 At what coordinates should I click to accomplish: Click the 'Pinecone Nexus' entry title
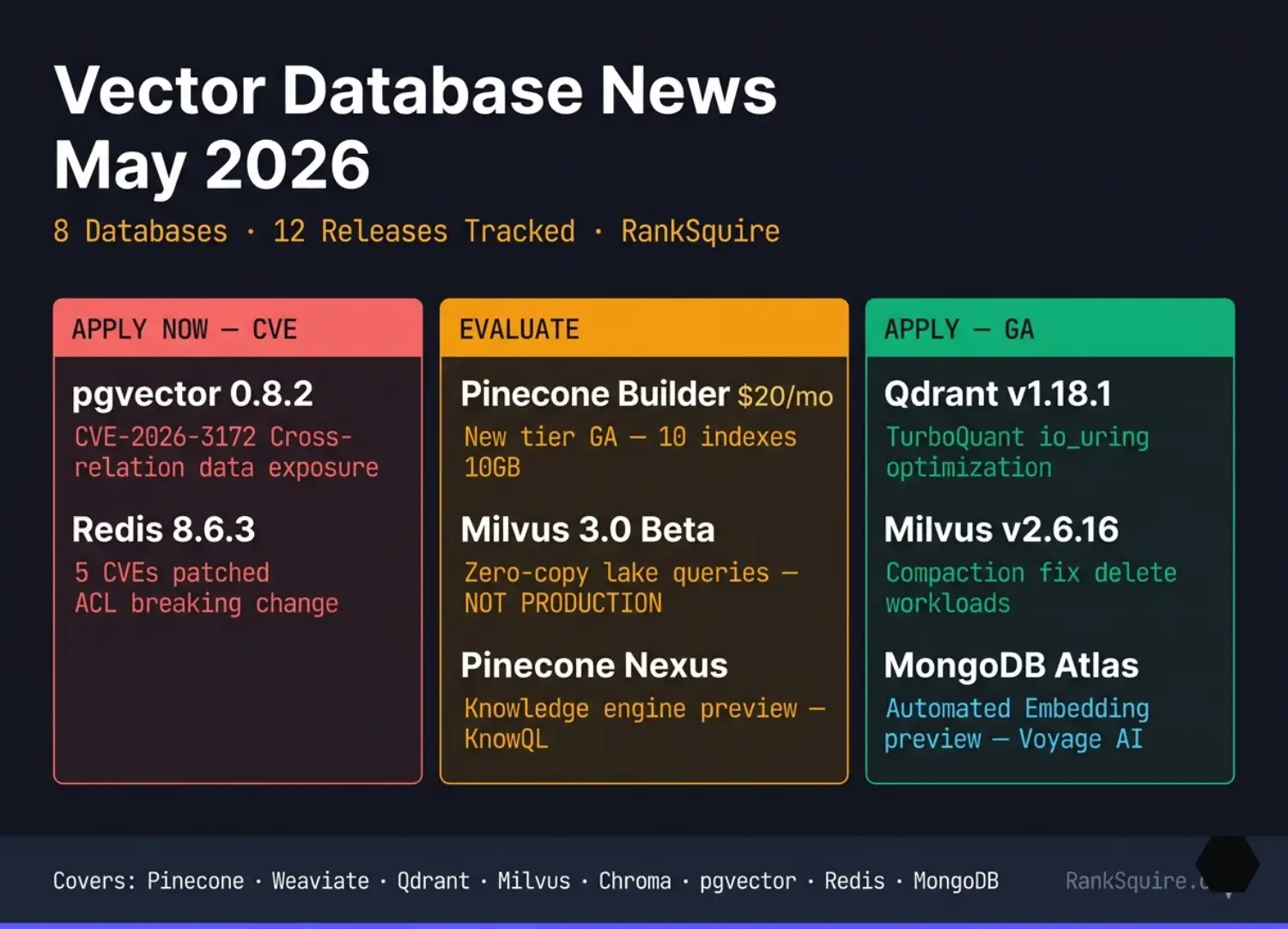pyautogui.click(x=594, y=665)
